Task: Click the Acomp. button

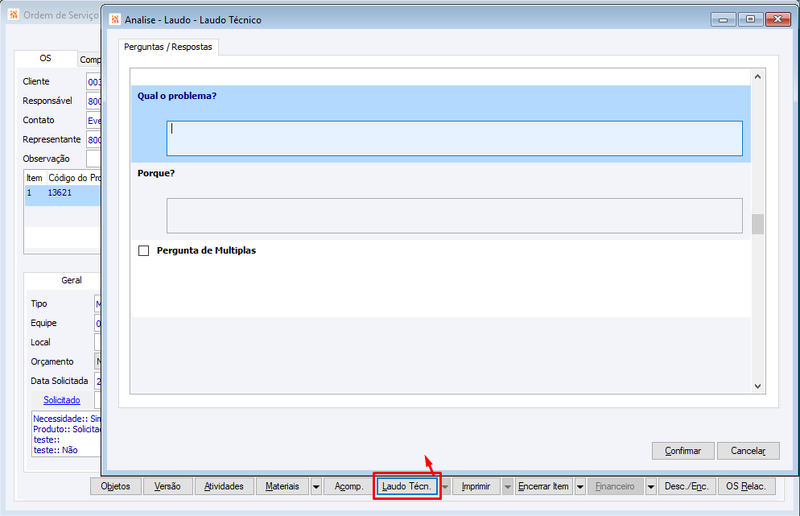Action: point(349,486)
